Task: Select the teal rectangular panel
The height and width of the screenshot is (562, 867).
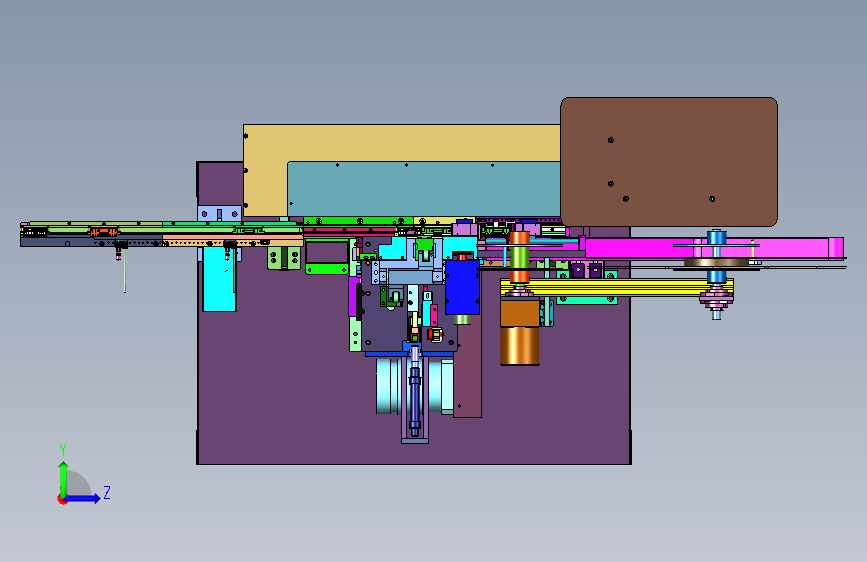Action: (424, 189)
